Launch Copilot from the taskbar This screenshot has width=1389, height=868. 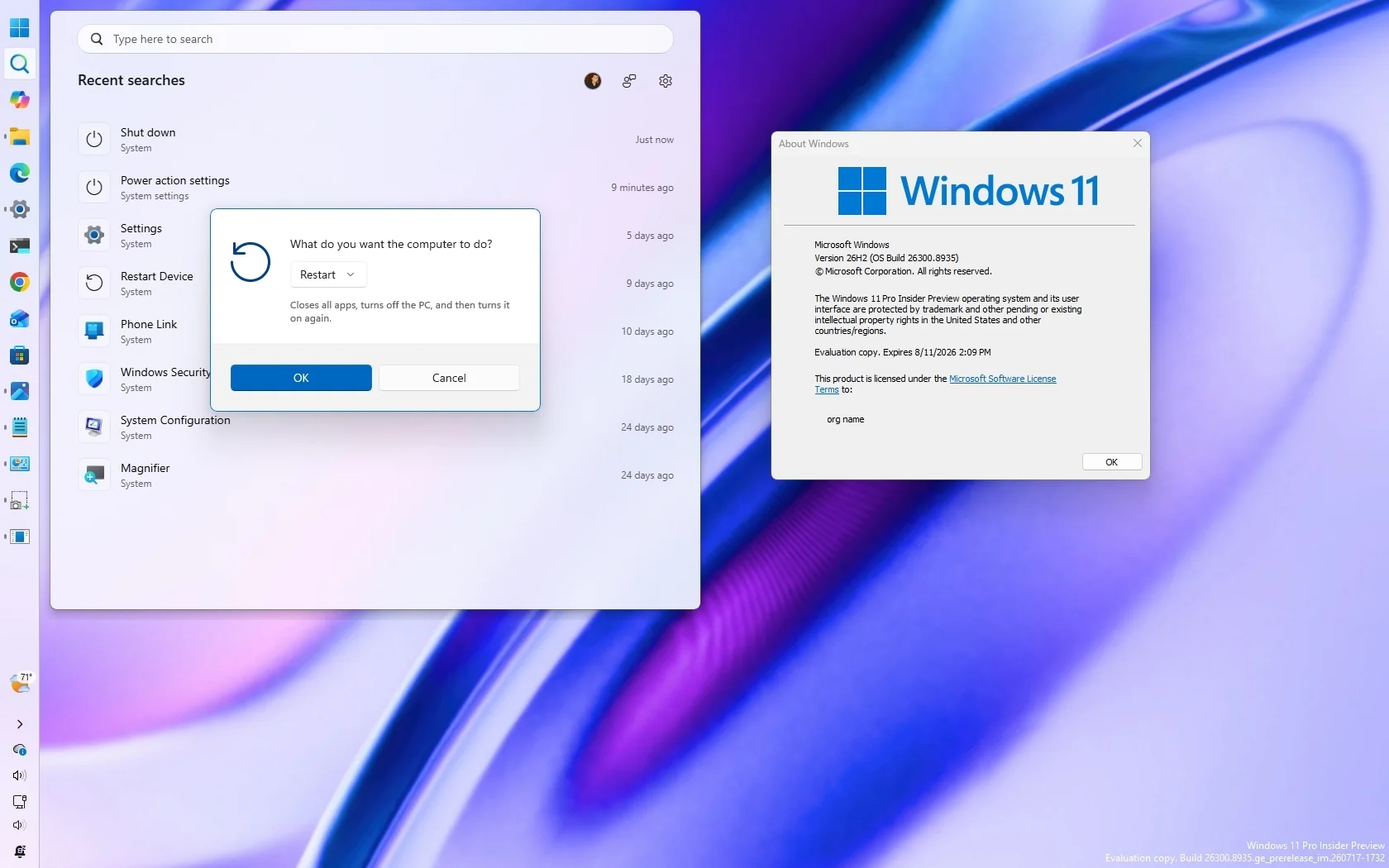(x=19, y=100)
